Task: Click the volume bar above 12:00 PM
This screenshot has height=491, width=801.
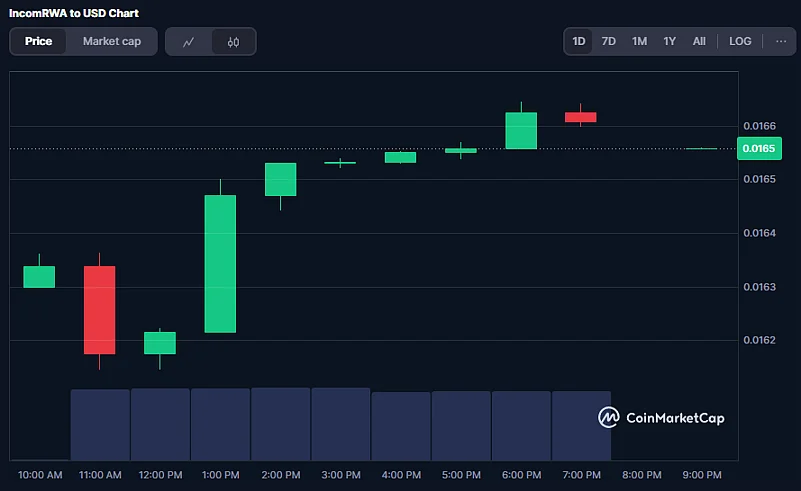Action: pos(160,425)
